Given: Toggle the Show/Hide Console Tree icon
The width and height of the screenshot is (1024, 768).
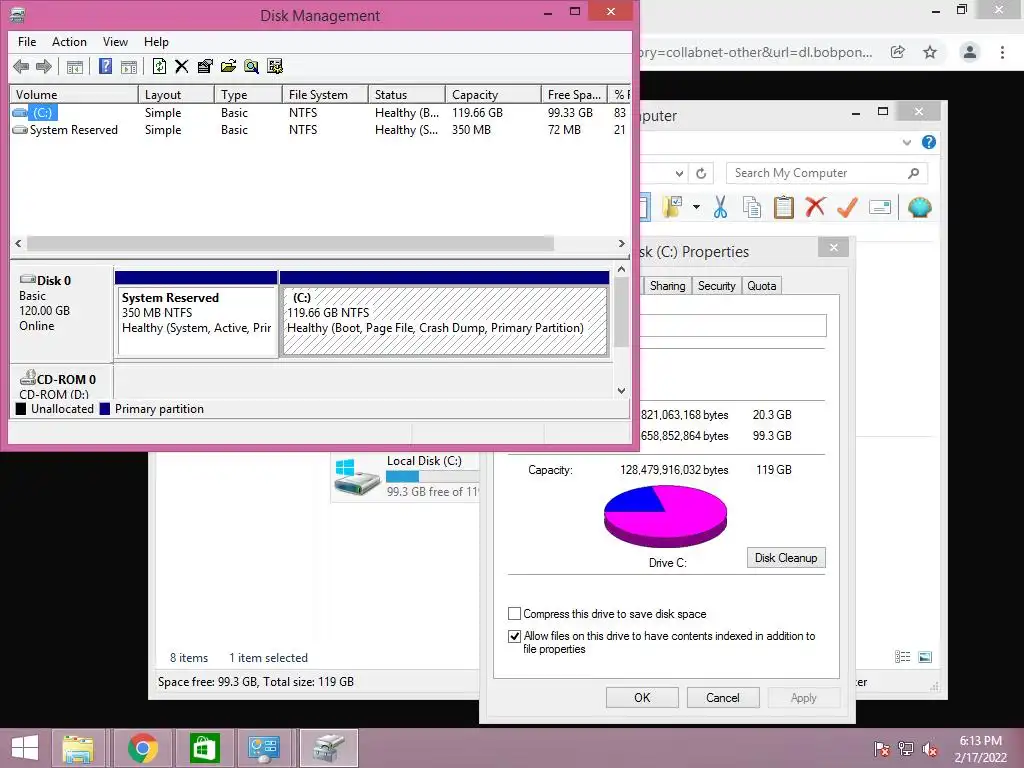Looking at the screenshot, I should click(x=75, y=66).
